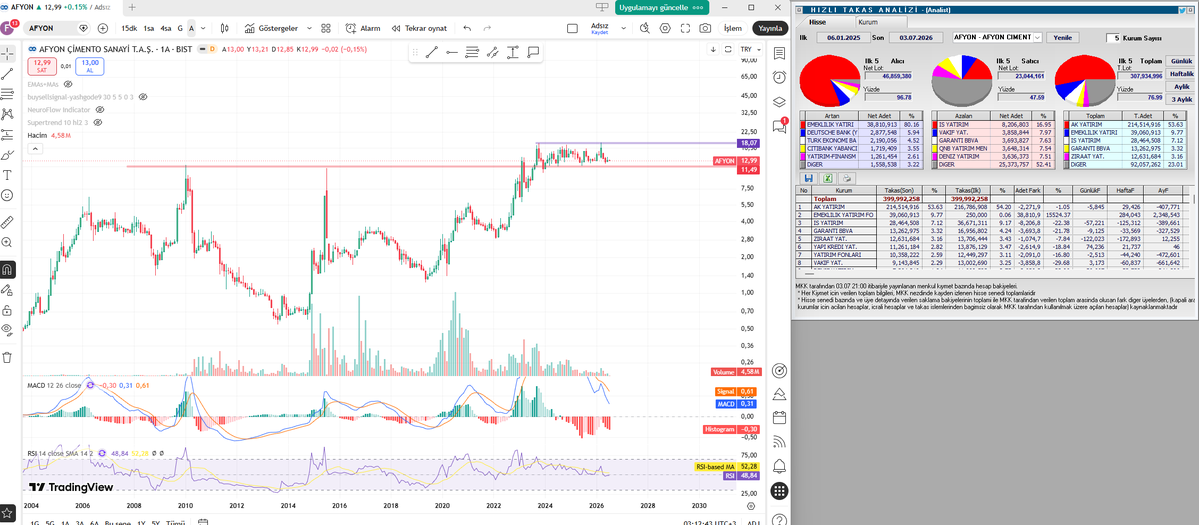This screenshot has height=525, width=1199.
Task: Toggle stay in drawing mode
Action: coord(8,290)
